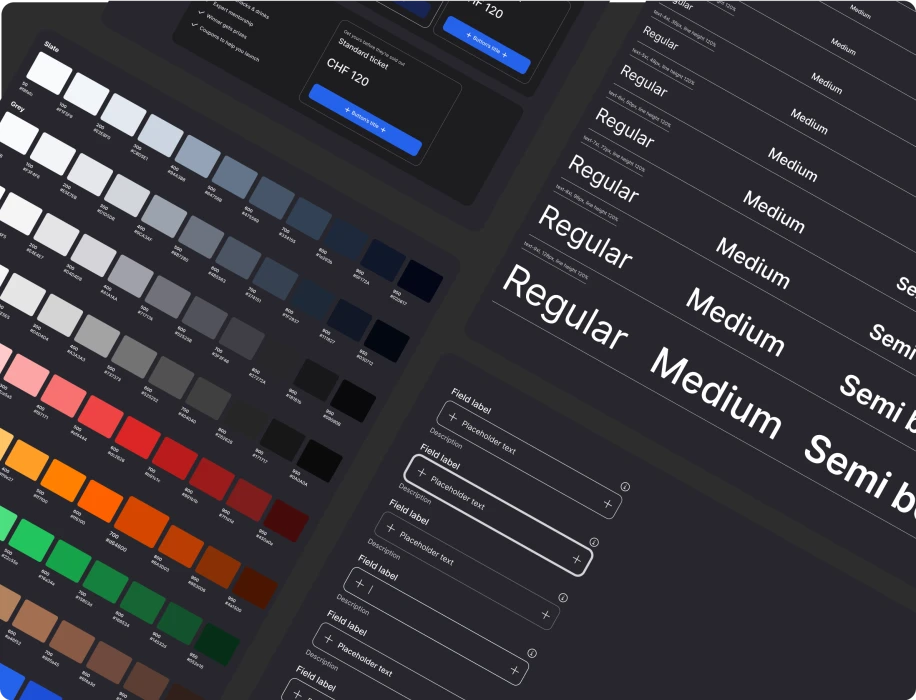Click the trailing plus icon of the topmost input field
Image resolution: width=916 pixels, height=700 pixels.
607,504
